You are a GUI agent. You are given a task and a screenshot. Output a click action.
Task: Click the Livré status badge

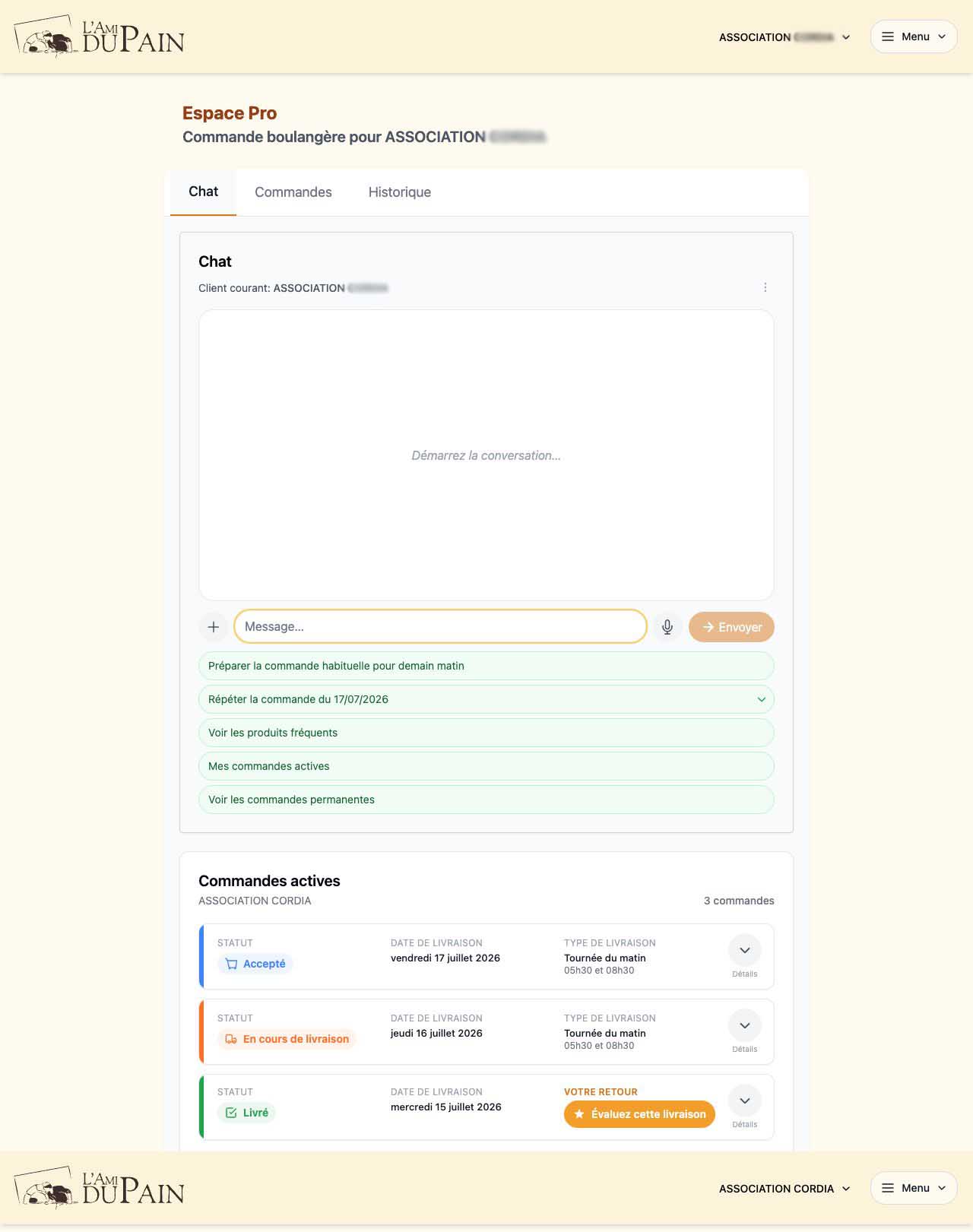[246, 1113]
